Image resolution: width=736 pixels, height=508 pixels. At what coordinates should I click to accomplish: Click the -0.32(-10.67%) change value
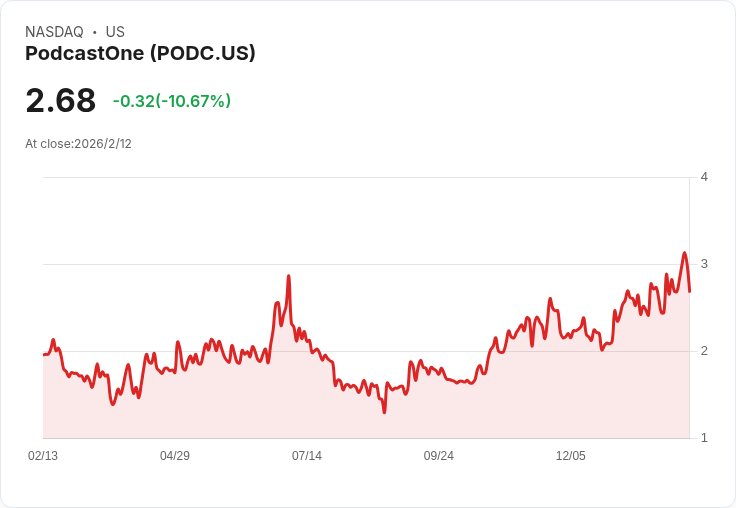pos(172,101)
